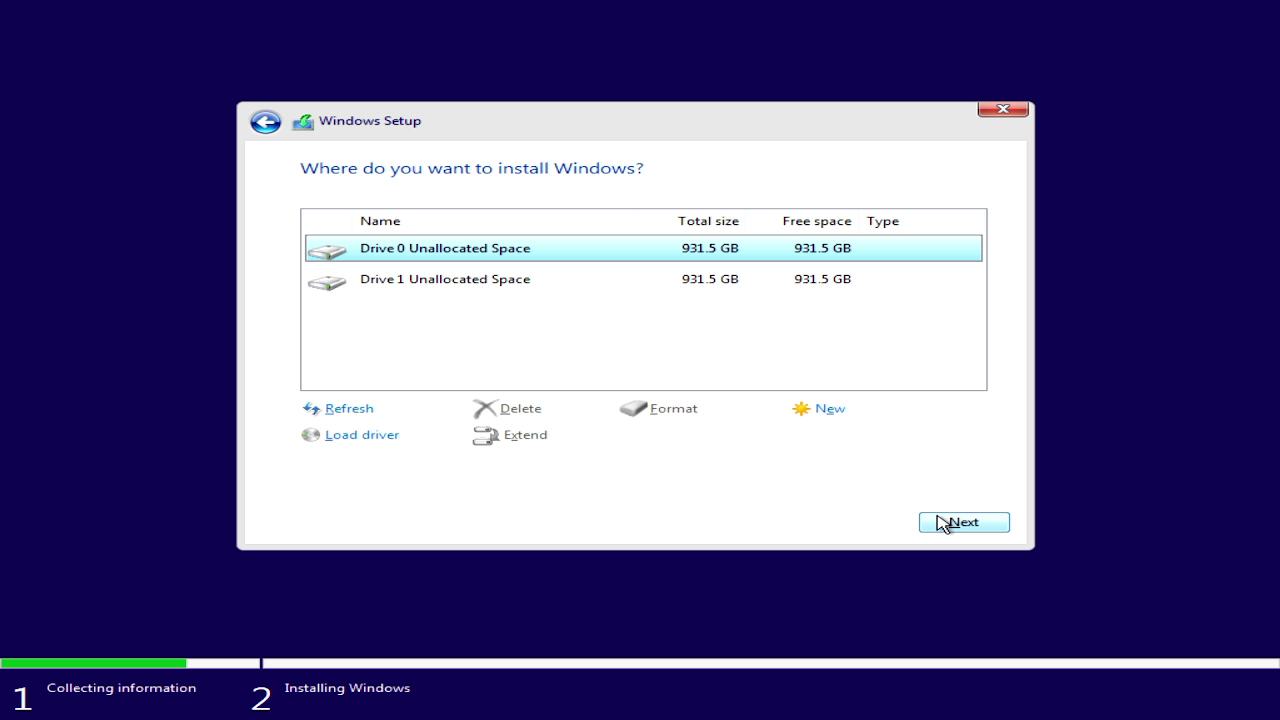This screenshot has height=720, width=1280.
Task: Click the Drive 0 disk icon
Action: coord(326,250)
